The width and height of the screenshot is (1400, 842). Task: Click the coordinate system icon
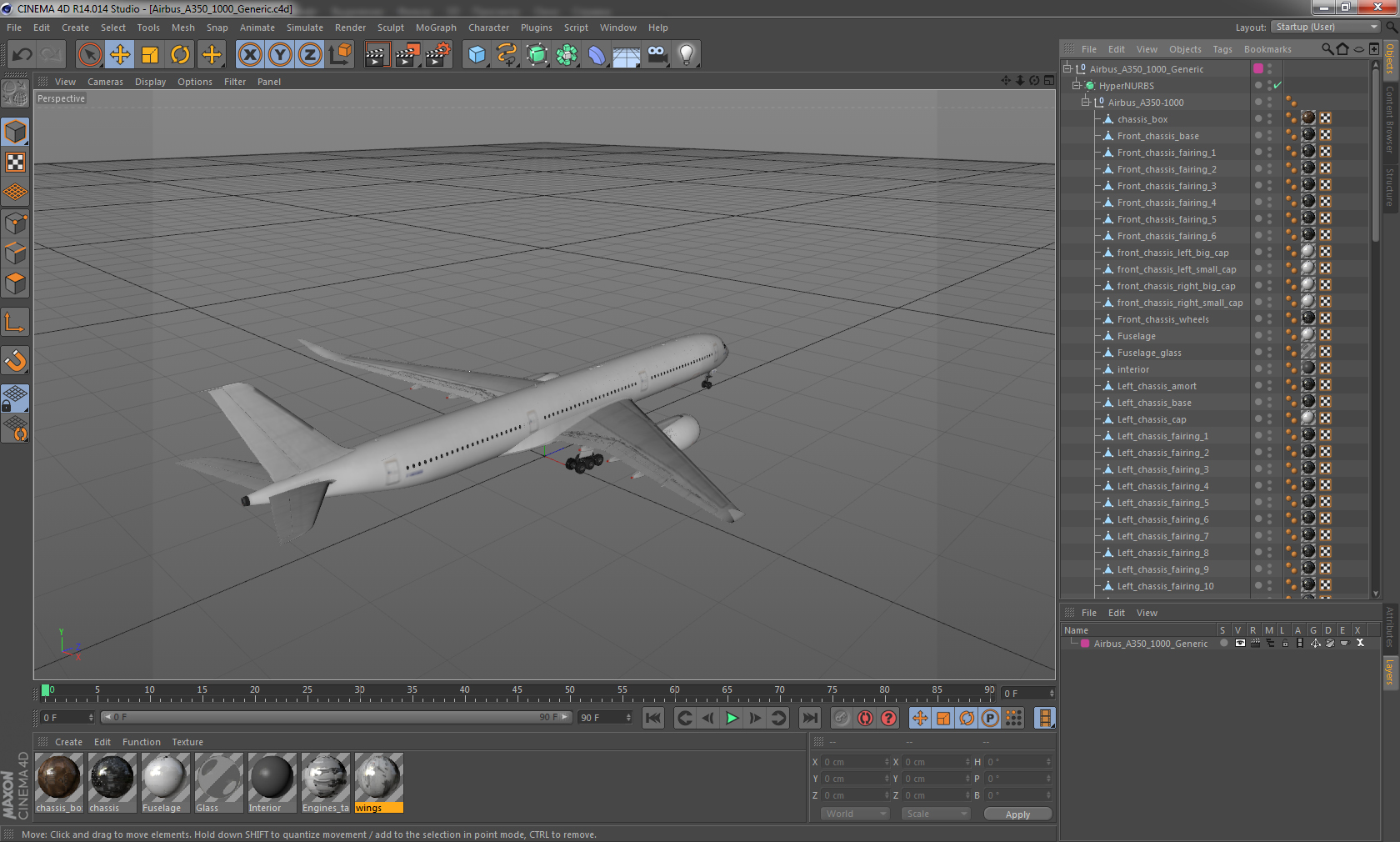(x=340, y=55)
